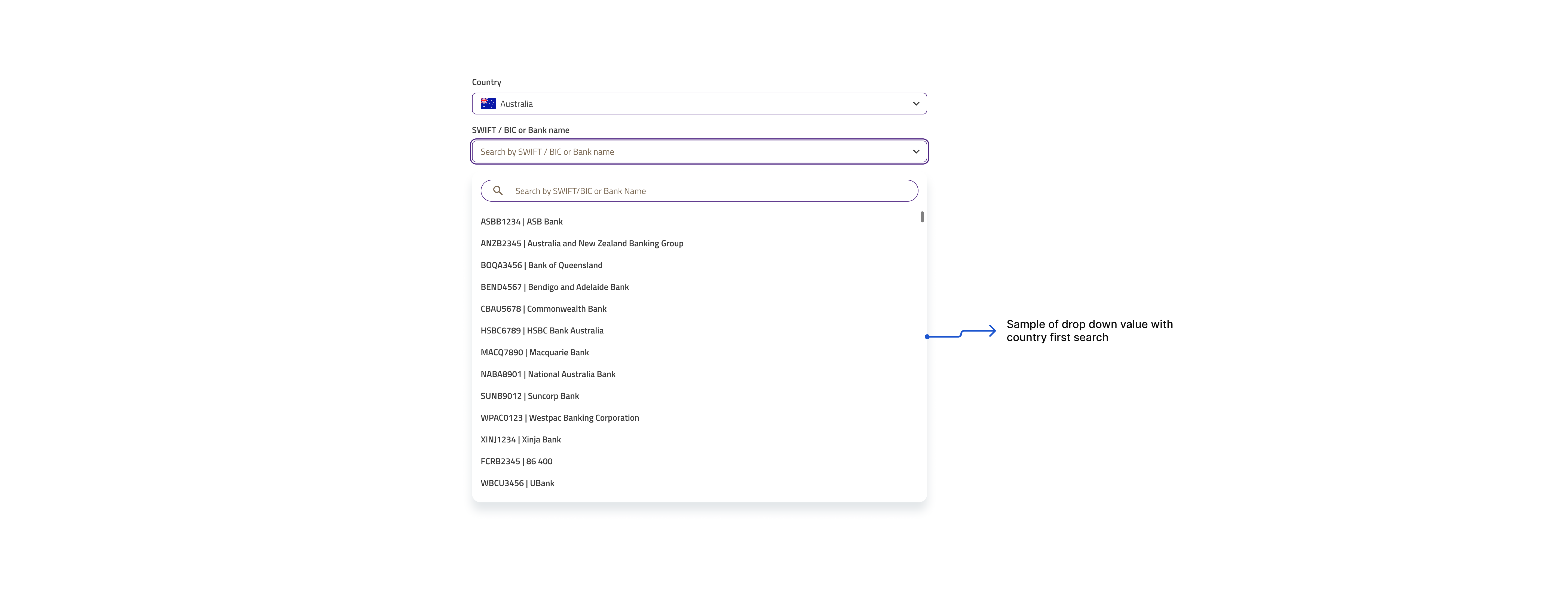Choose BOQA3456 | Bank of Queensland
Viewport: 1568px width, 607px height.
coord(699,265)
